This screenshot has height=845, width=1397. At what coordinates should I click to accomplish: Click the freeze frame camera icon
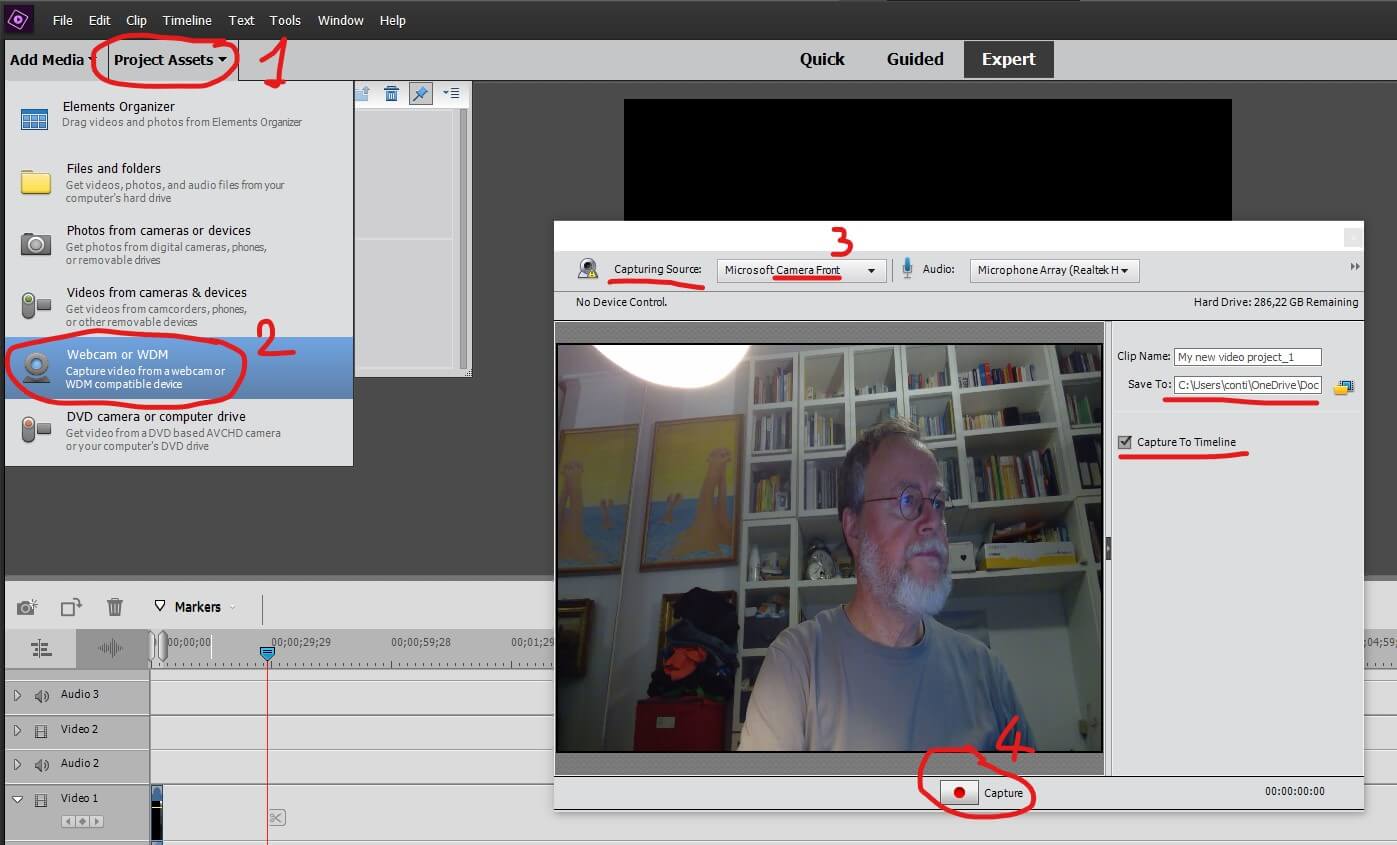pos(27,607)
